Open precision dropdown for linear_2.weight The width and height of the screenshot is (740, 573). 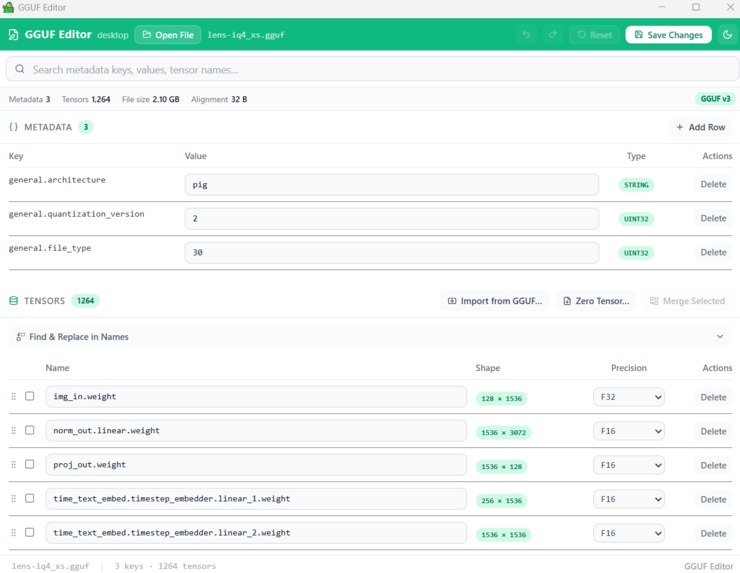tap(629, 533)
